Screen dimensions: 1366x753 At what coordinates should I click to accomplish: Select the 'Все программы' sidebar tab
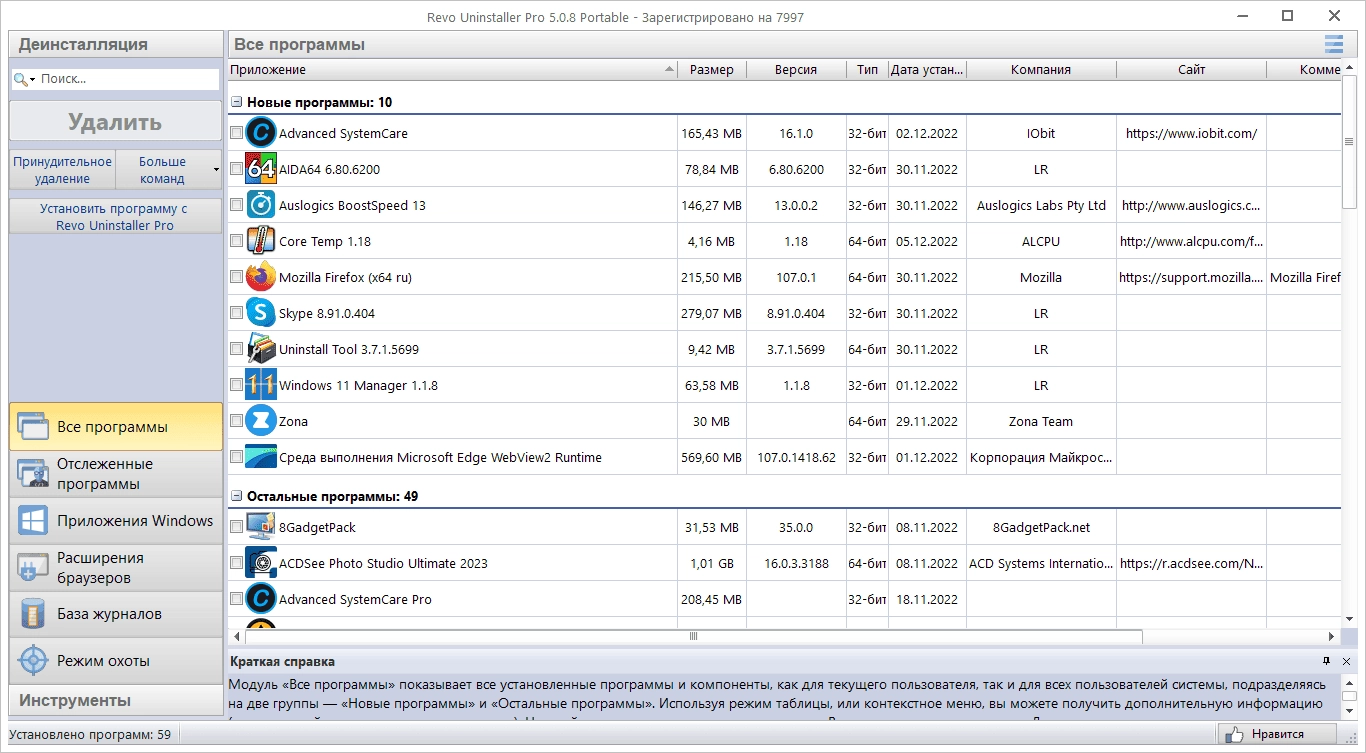[x=116, y=427]
